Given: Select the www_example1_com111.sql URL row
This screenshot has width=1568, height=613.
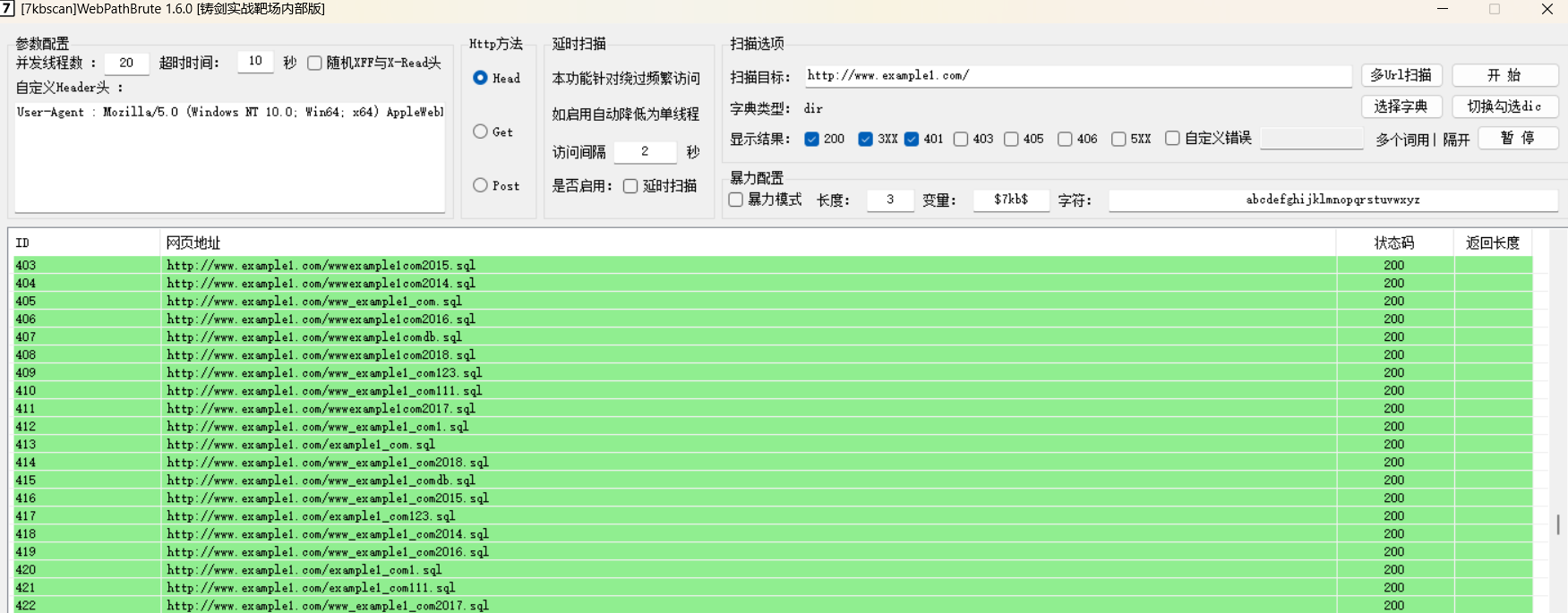Looking at the screenshot, I should click(x=773, y=391).
